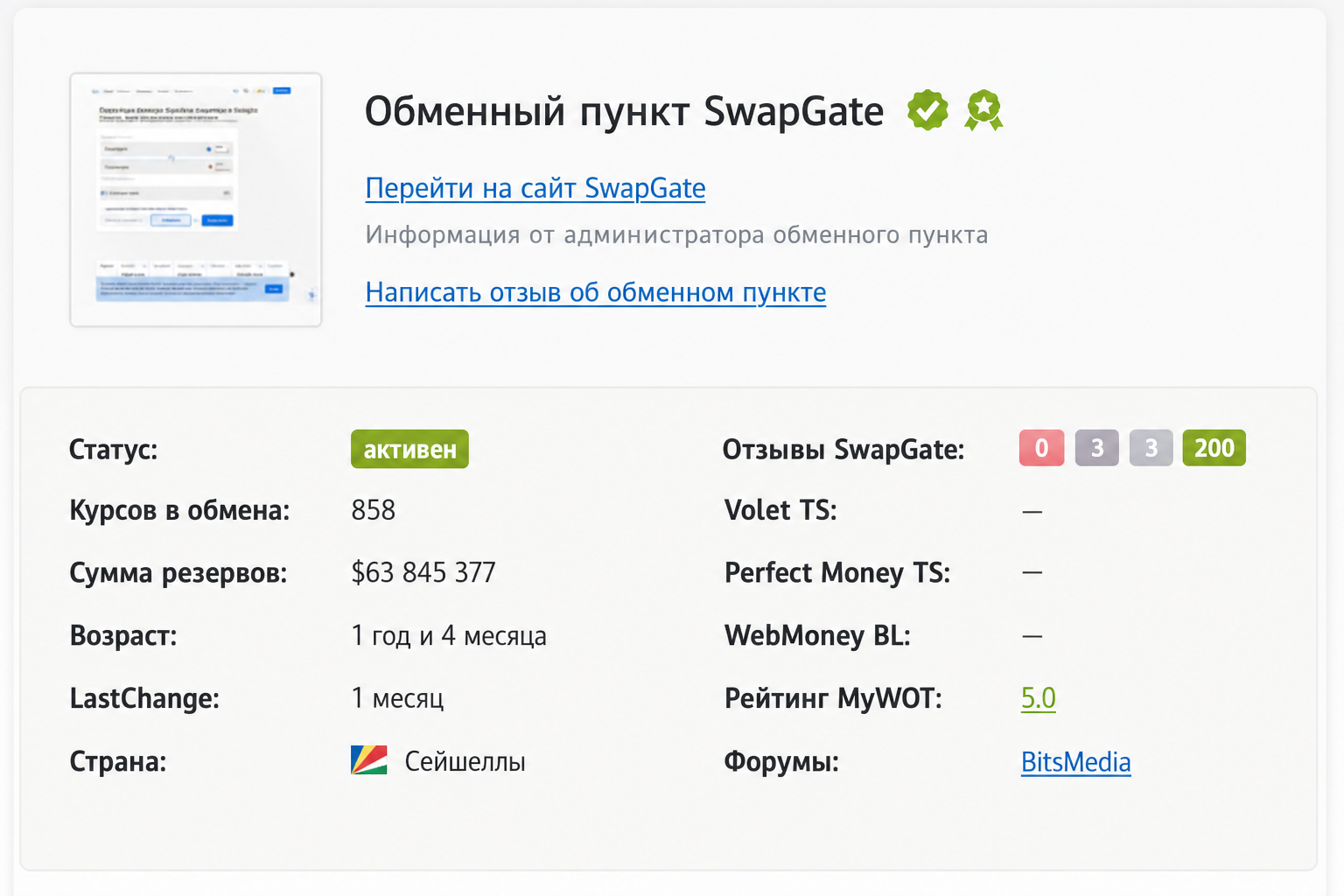1344x896 pixels.
Task: Open the SwapGate site screenshot thumbnail
Action: tap(196, 199)
